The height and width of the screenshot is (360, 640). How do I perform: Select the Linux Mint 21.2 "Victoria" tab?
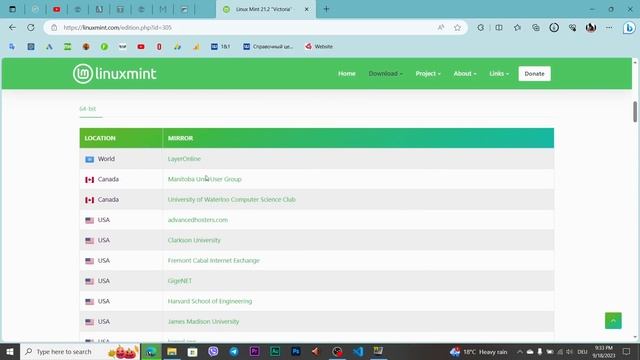pos(265,9)
